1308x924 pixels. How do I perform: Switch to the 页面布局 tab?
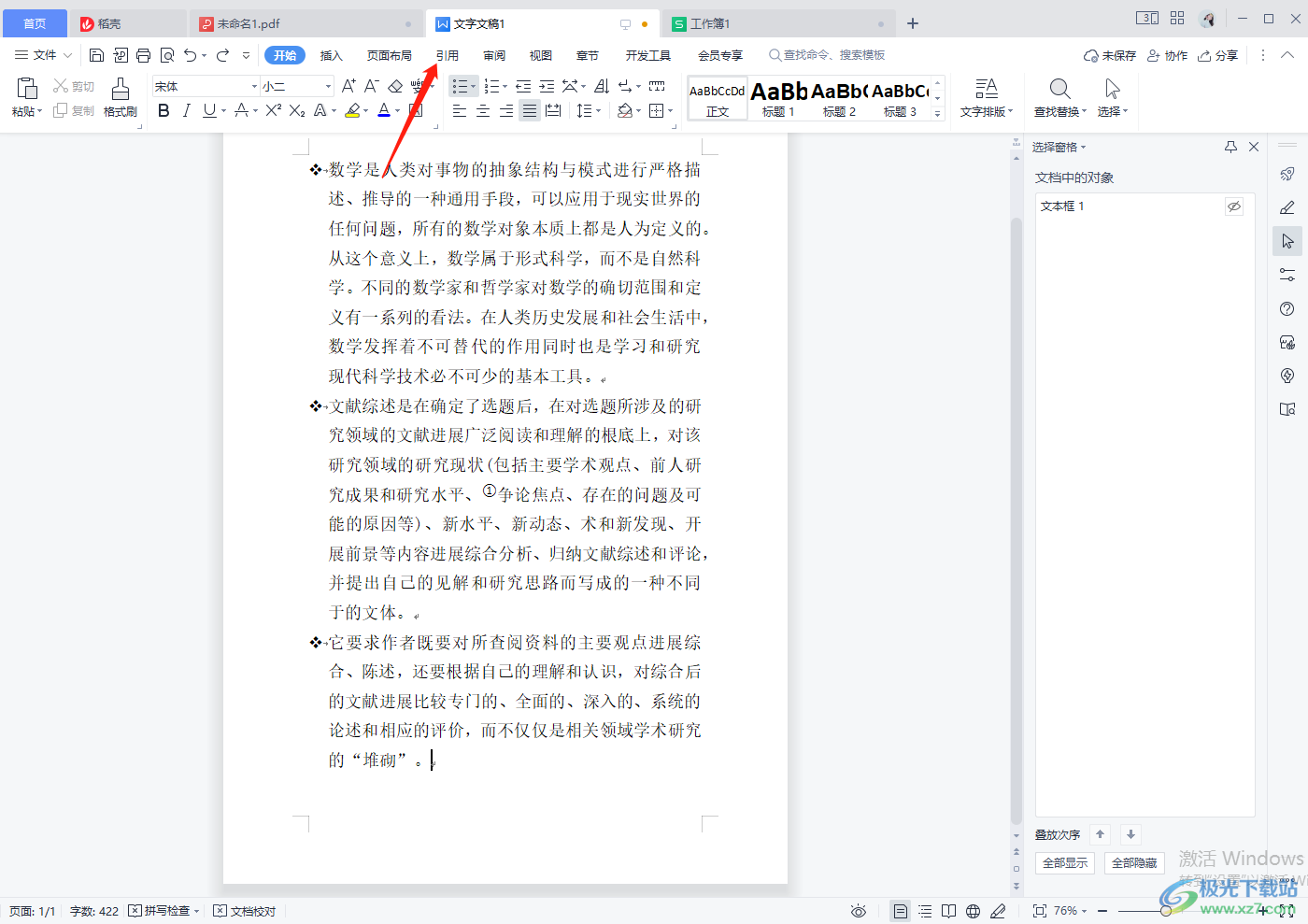tap(390, 55)
